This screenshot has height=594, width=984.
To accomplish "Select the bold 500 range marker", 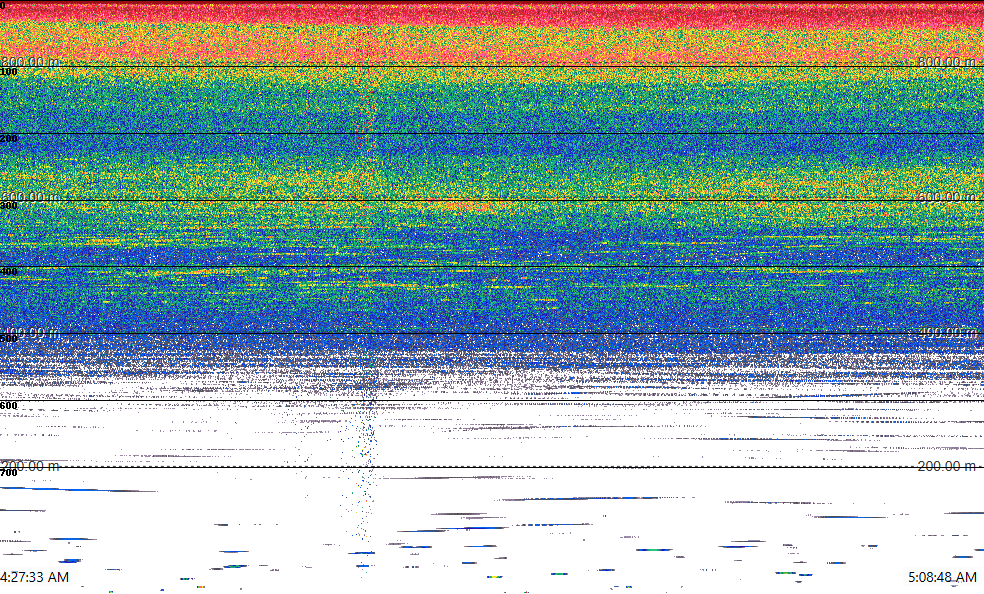I will 9,339.
